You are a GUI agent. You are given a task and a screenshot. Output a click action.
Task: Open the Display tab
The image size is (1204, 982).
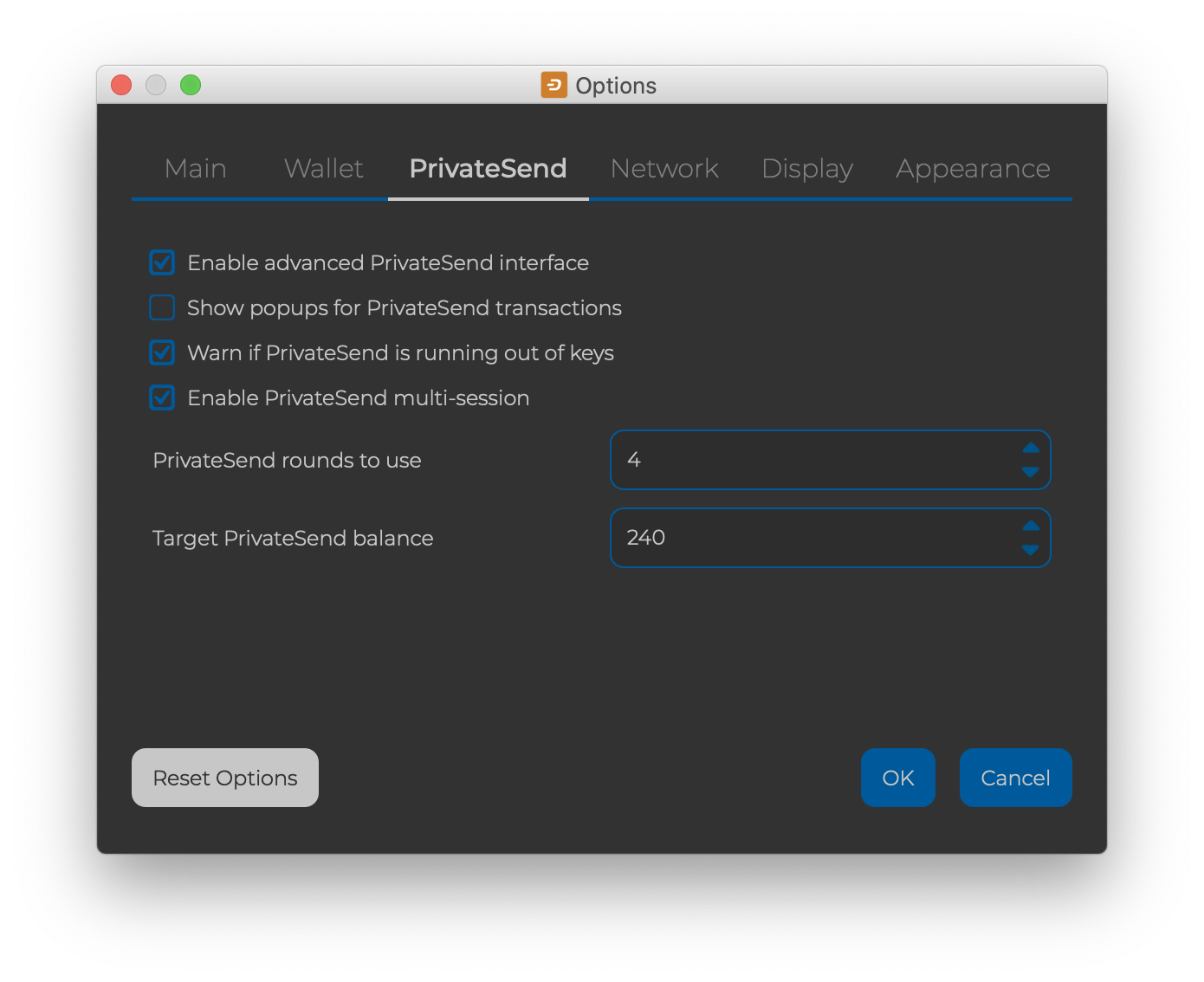(807, 169)
